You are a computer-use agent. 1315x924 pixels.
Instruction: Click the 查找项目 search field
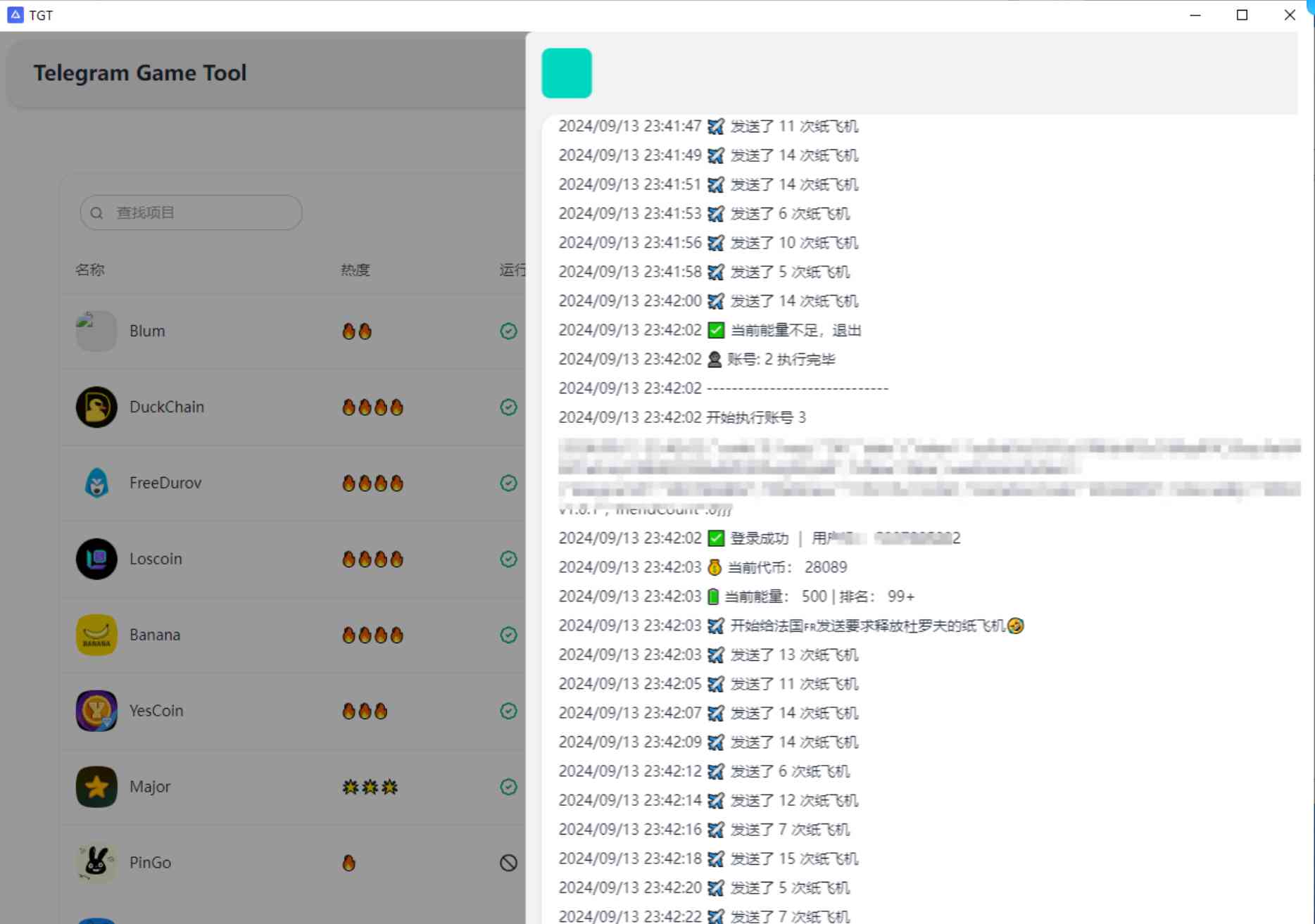[191, 213]
